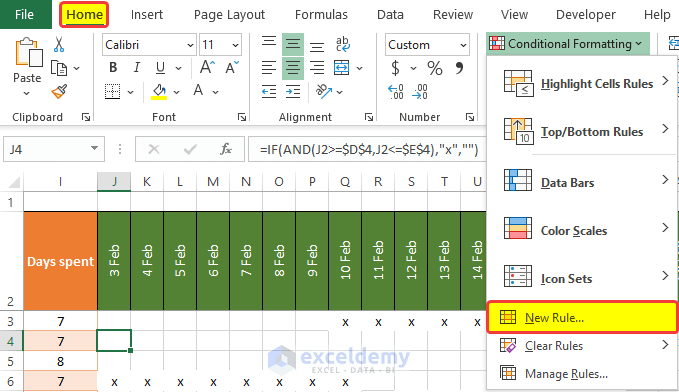This screenshot has height=392, width=679.
Task: Click the Copy icon
Action: point(59,68)
